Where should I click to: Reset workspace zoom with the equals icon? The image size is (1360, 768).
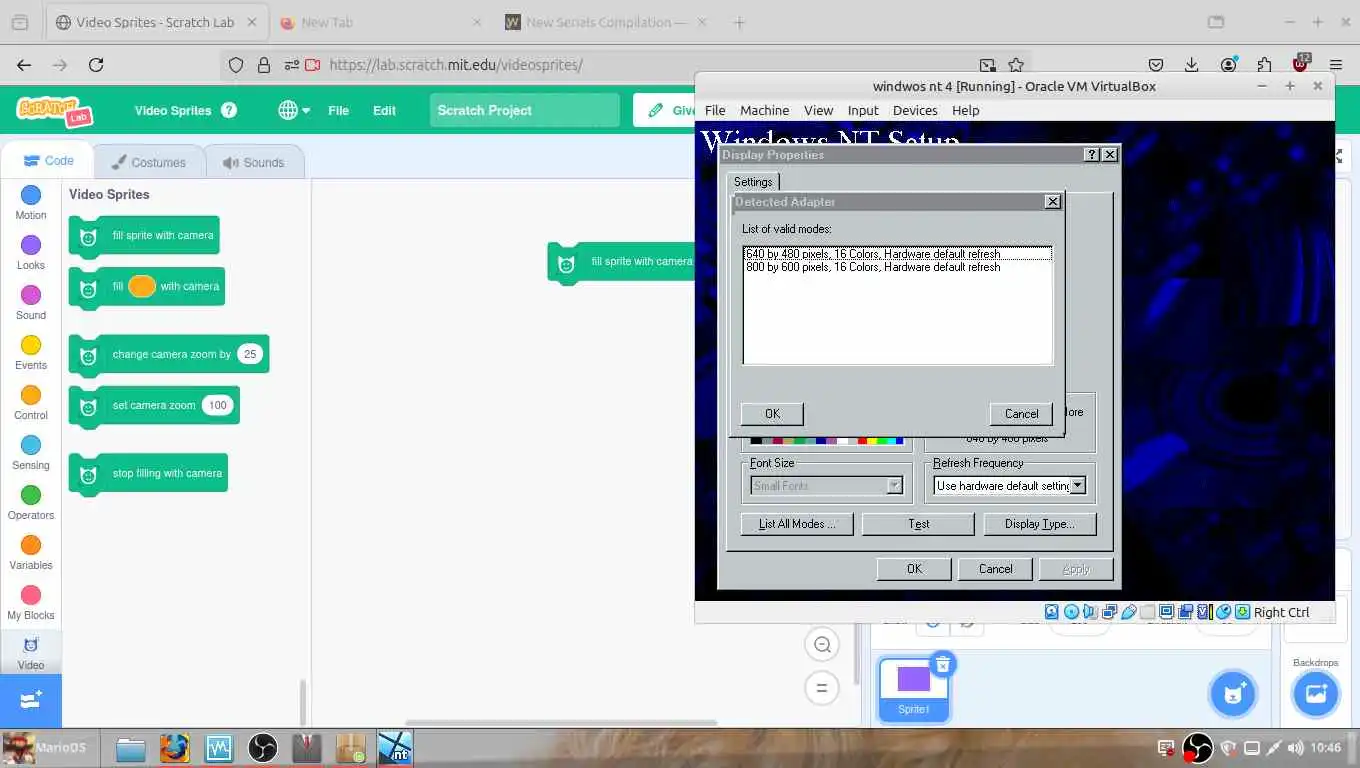822,688
